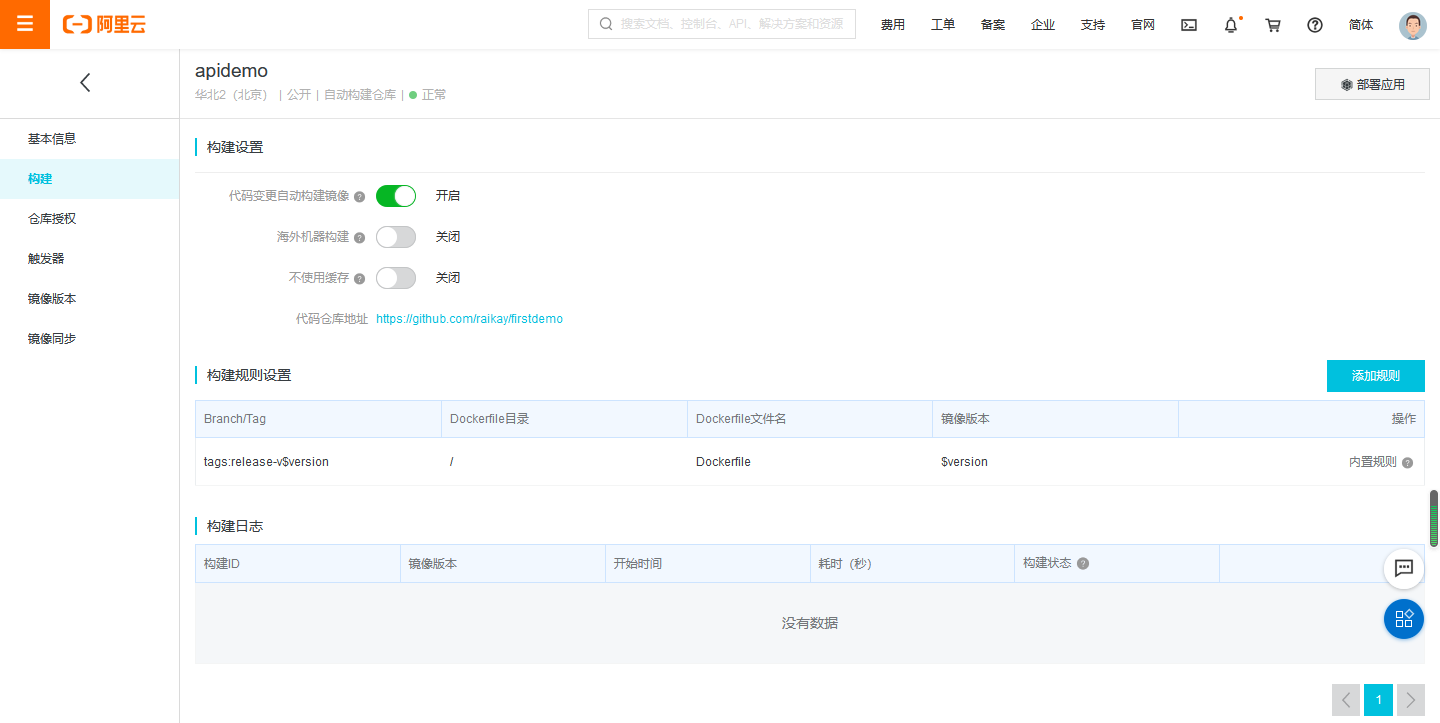Open the Cloud Shell terminal icon
Image resolution: width=1440 pixels, height=723 pixels.
[x=1189, y=25]
